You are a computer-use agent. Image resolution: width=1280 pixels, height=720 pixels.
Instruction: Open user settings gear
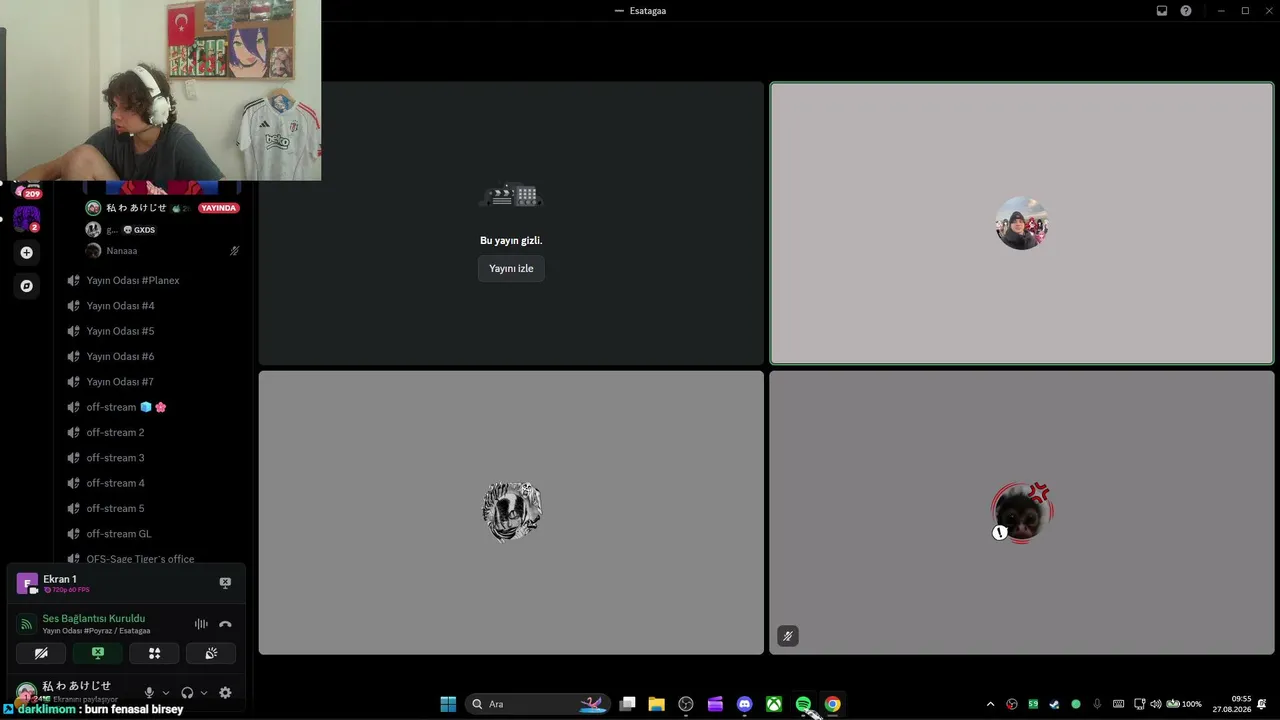(225, 692)
